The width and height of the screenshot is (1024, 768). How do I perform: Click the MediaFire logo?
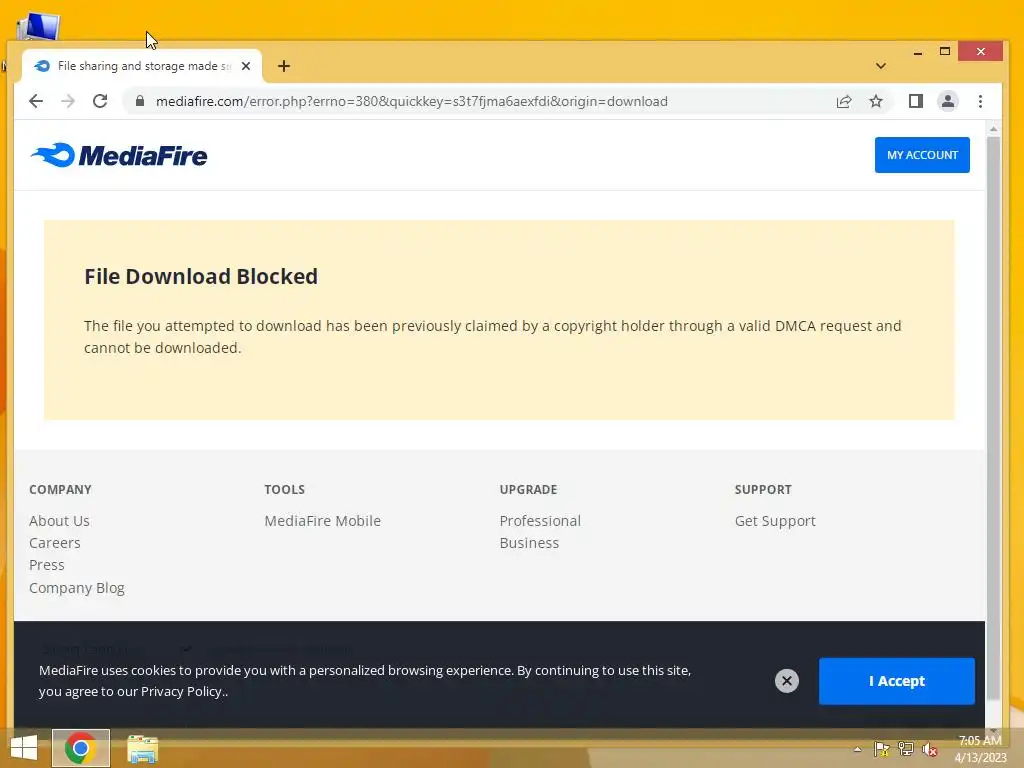tap(119, 155)
